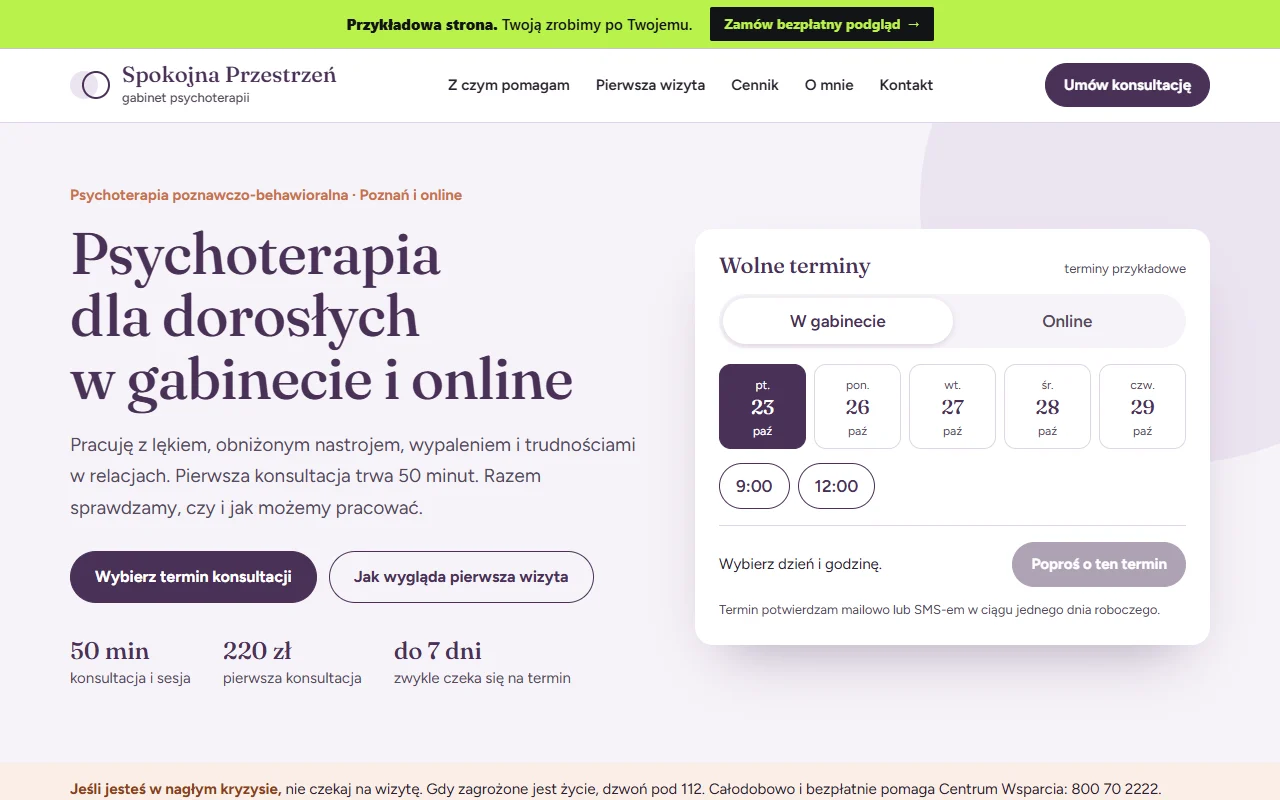Select the day wt. 27 paź

pyautogui.click(x=952, y=406)
